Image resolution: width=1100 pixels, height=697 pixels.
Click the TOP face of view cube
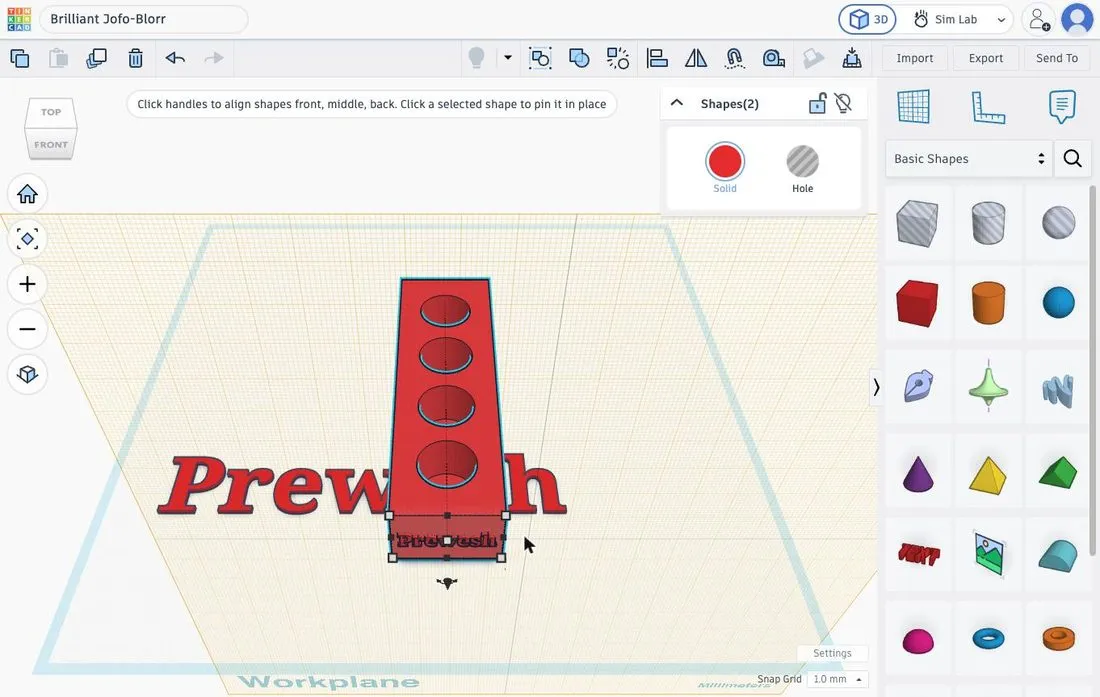pyautogui.click(x=51, y=112)
